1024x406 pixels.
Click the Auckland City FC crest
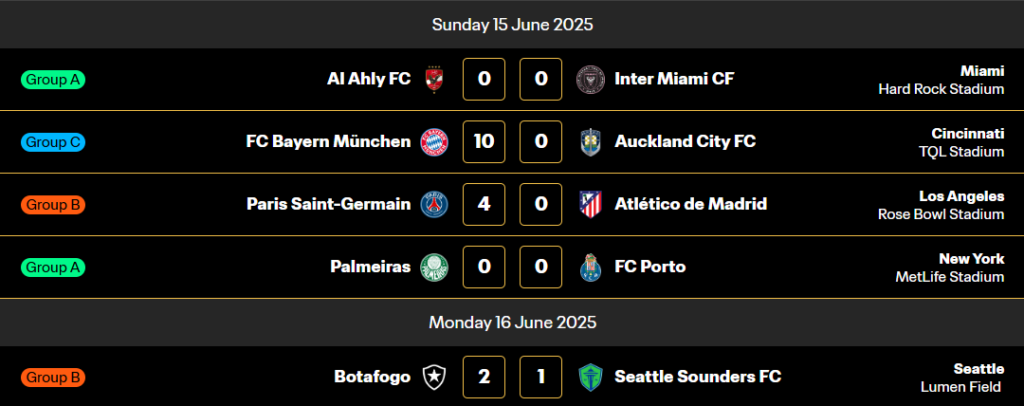[591, 142]
